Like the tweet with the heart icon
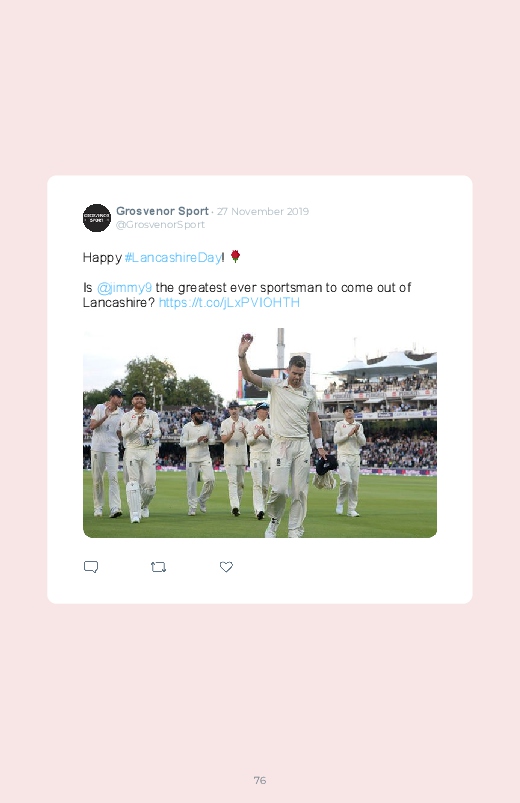 pos(226,567)
